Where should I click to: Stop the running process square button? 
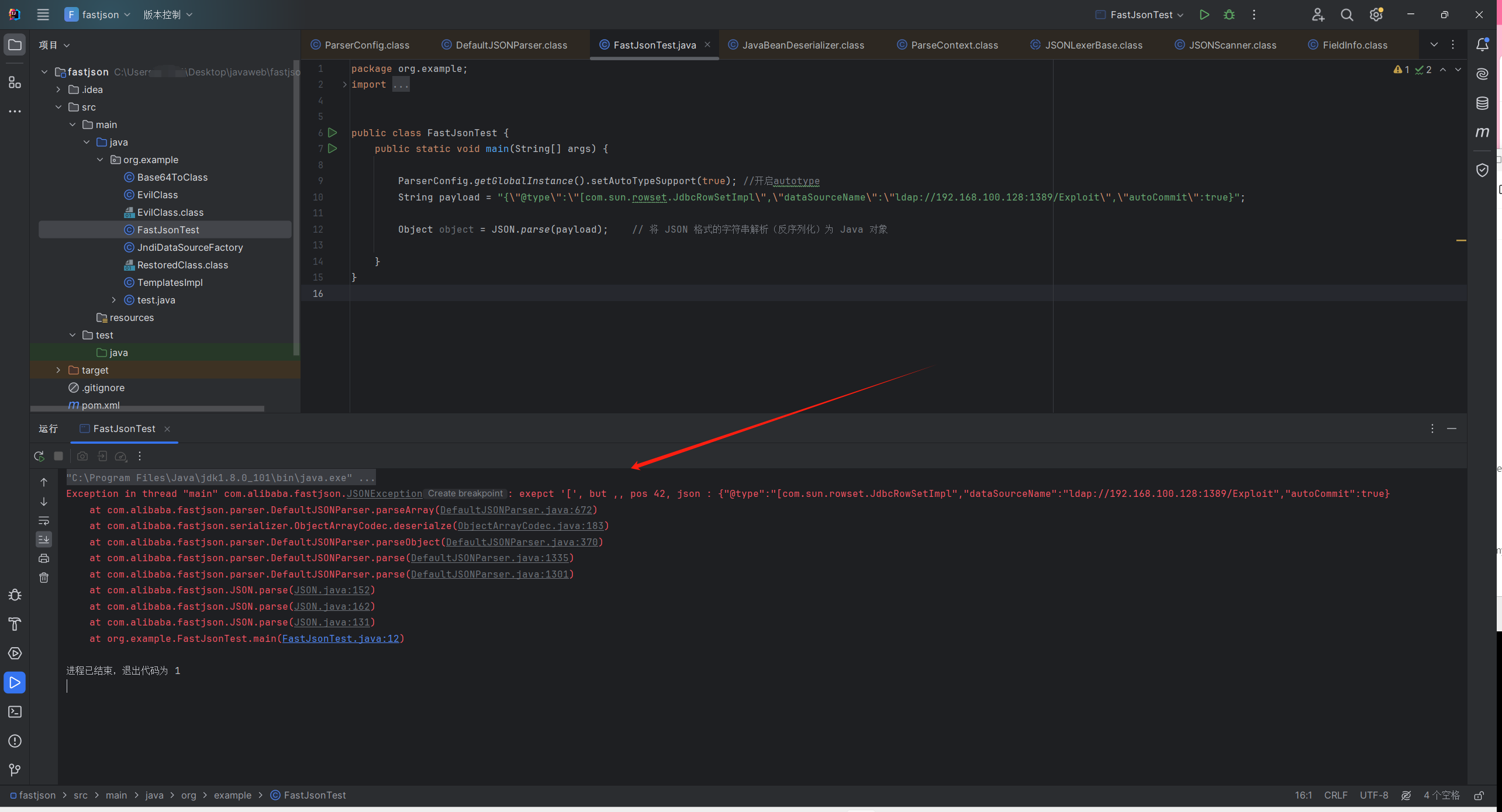click(x=58, y=456)
